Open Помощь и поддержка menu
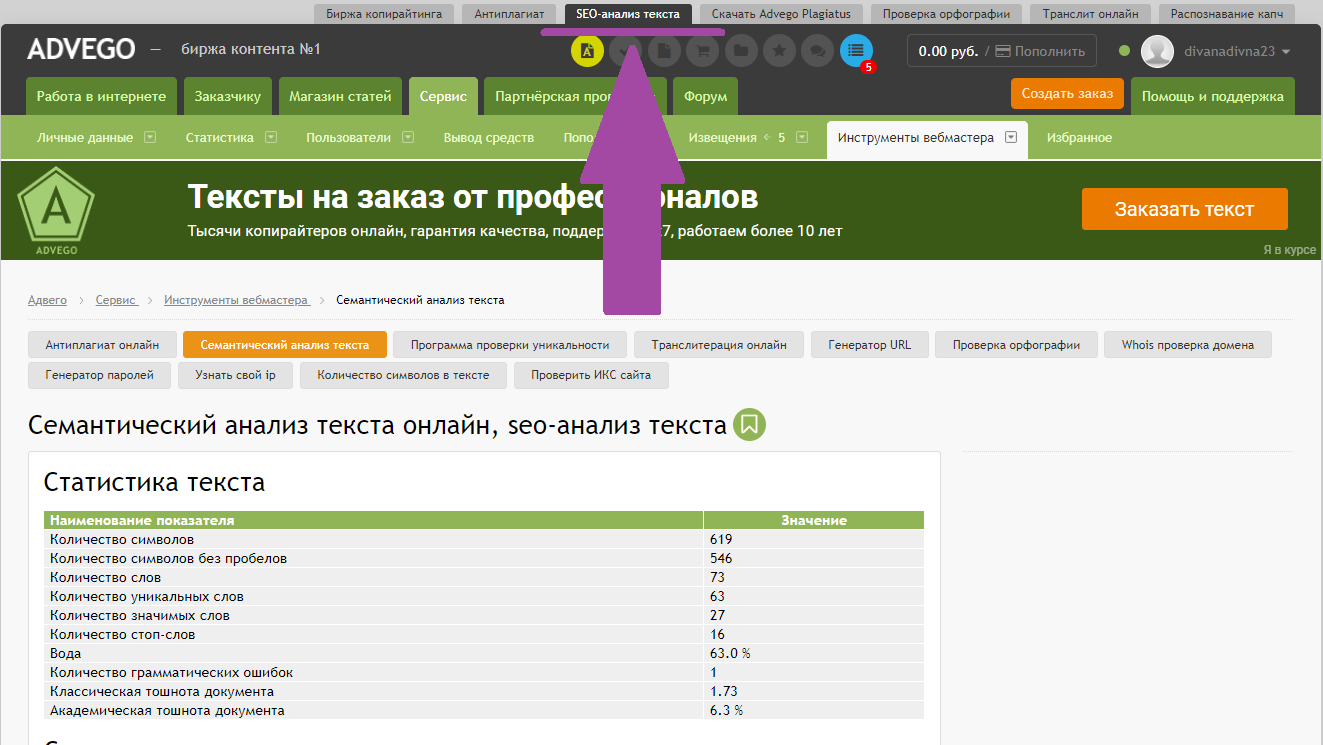The width and height of the screenshot is (1323, 745). pyautogui.click(x=1213, y=97)
